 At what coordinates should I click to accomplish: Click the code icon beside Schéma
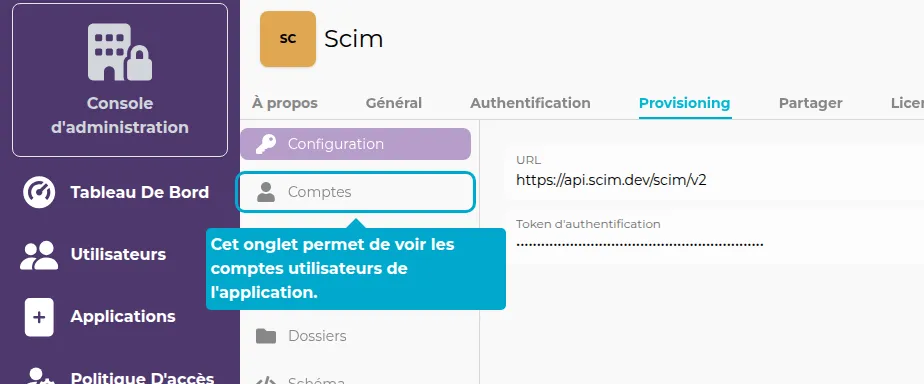tap(266, 380)
